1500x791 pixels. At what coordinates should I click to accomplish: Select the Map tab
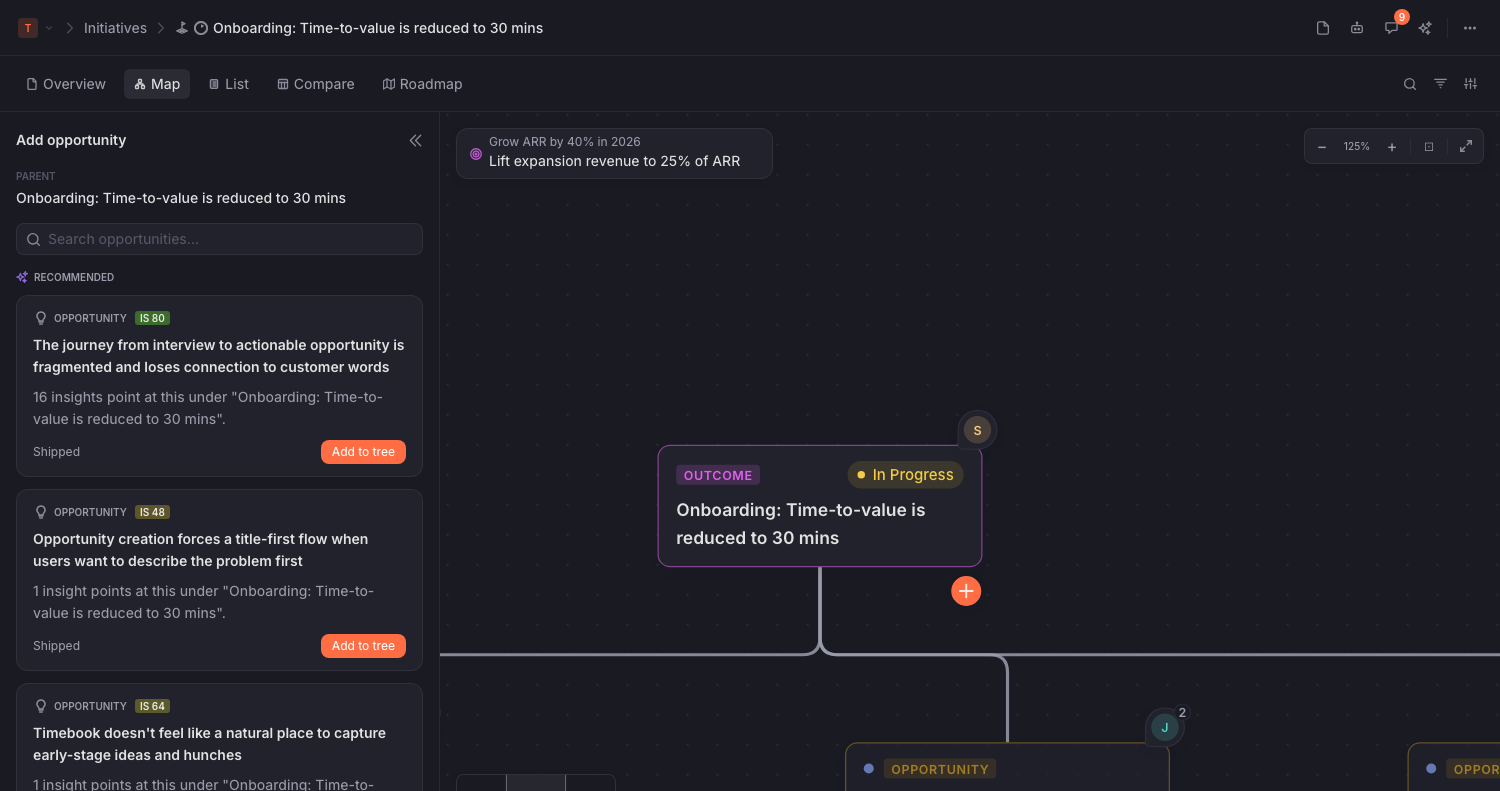pyautogui.click(x=157, y=84)
